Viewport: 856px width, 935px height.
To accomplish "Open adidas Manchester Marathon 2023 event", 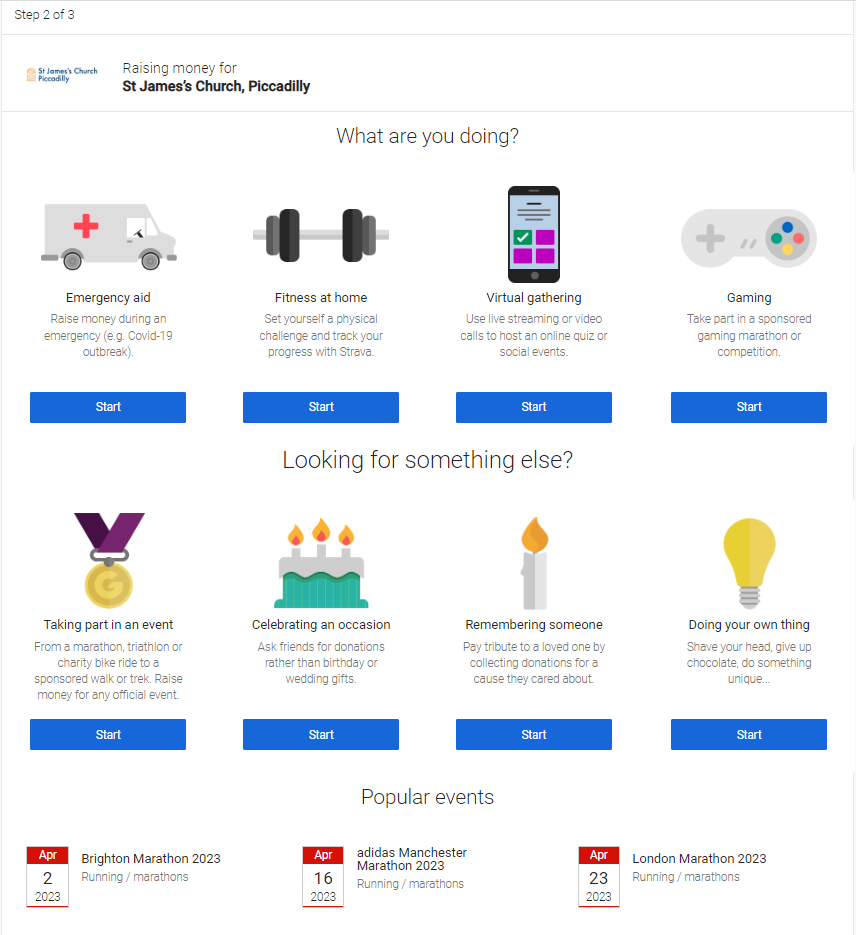I will 412,859.
